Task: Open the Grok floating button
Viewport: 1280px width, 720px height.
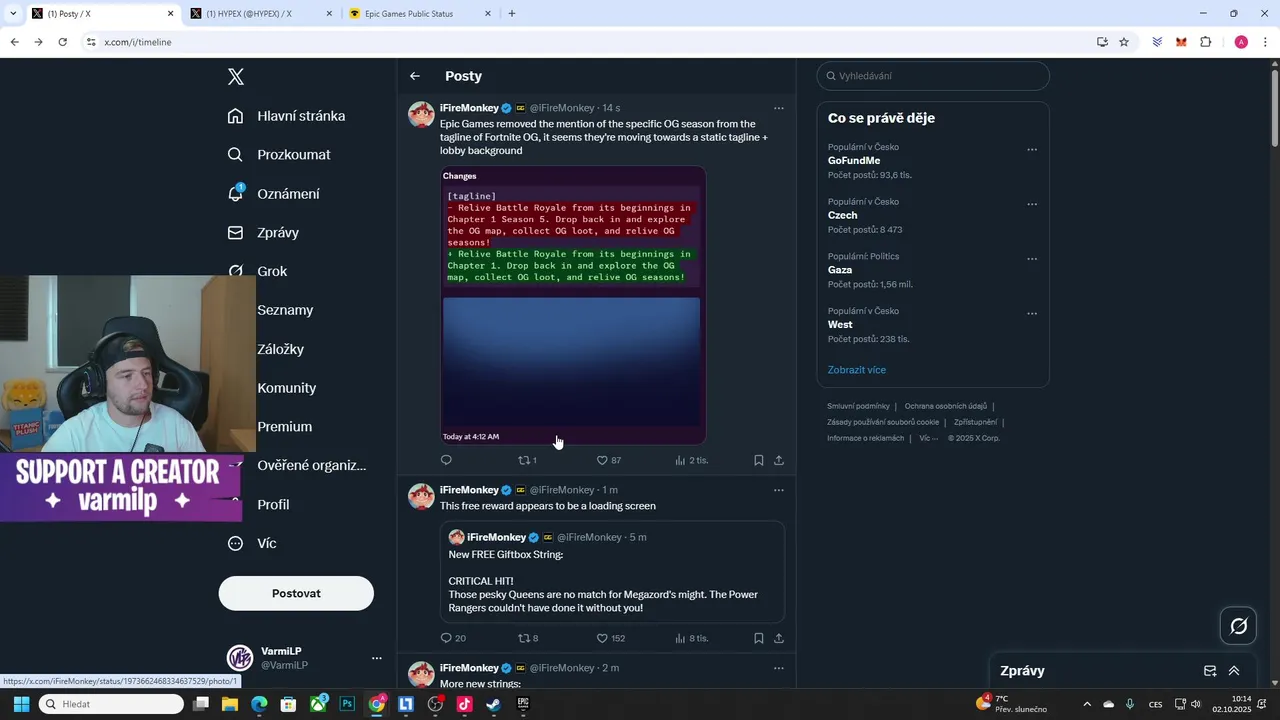Action: click(x=1238, y=626)
